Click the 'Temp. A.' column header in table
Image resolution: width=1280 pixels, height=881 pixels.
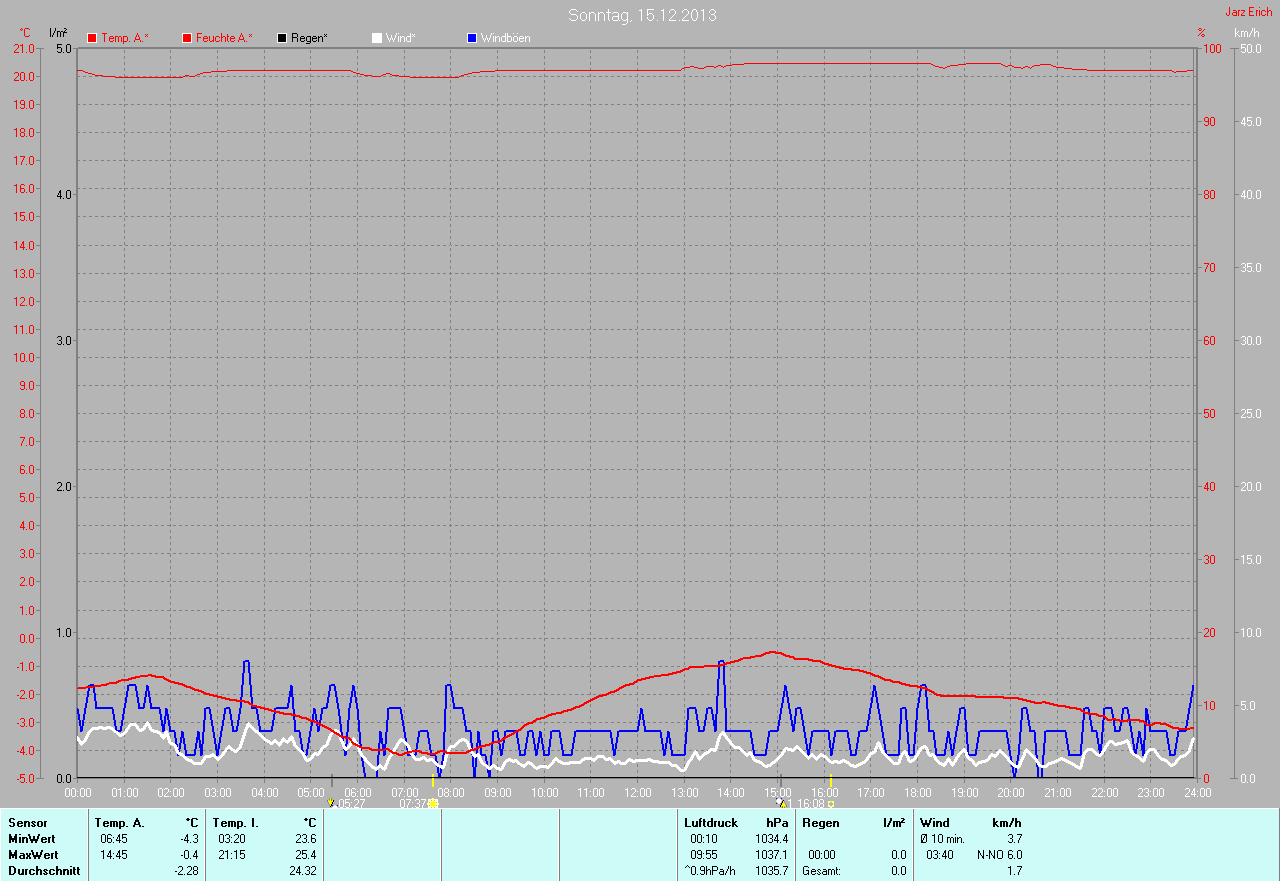(x=120, y=823)
